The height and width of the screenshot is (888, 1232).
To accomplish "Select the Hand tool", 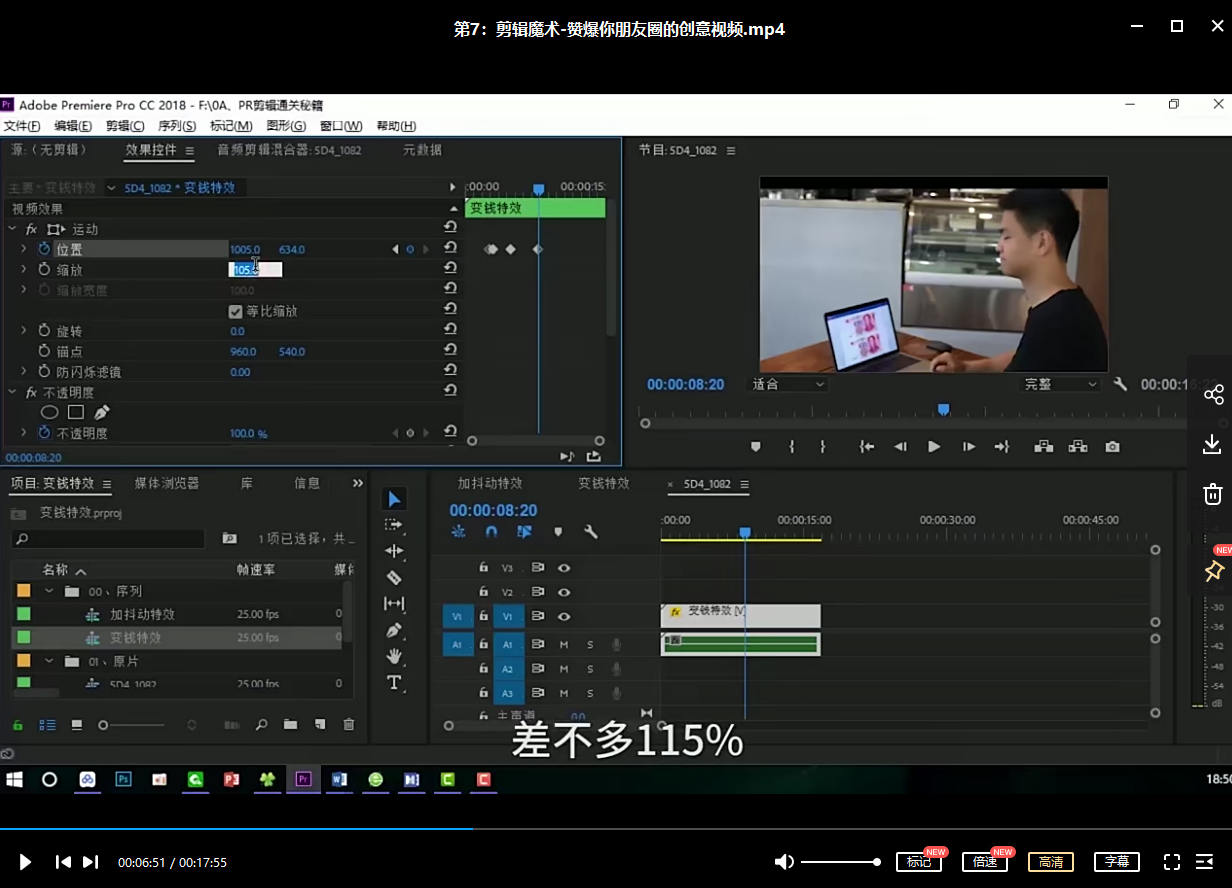I will coord(394,656).
